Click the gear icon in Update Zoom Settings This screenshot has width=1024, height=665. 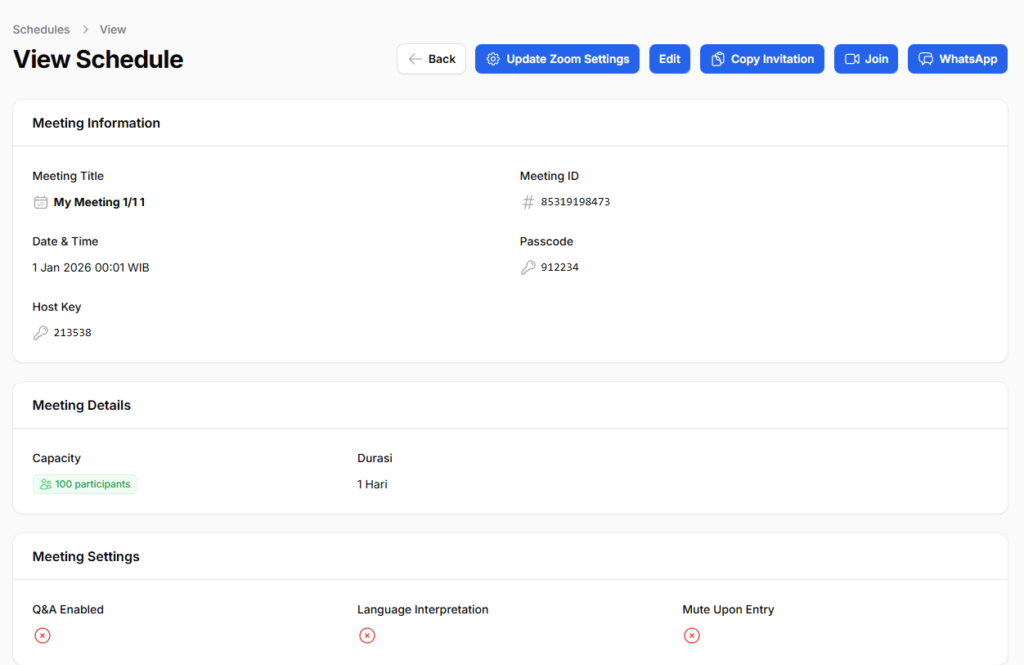[493, 59]
